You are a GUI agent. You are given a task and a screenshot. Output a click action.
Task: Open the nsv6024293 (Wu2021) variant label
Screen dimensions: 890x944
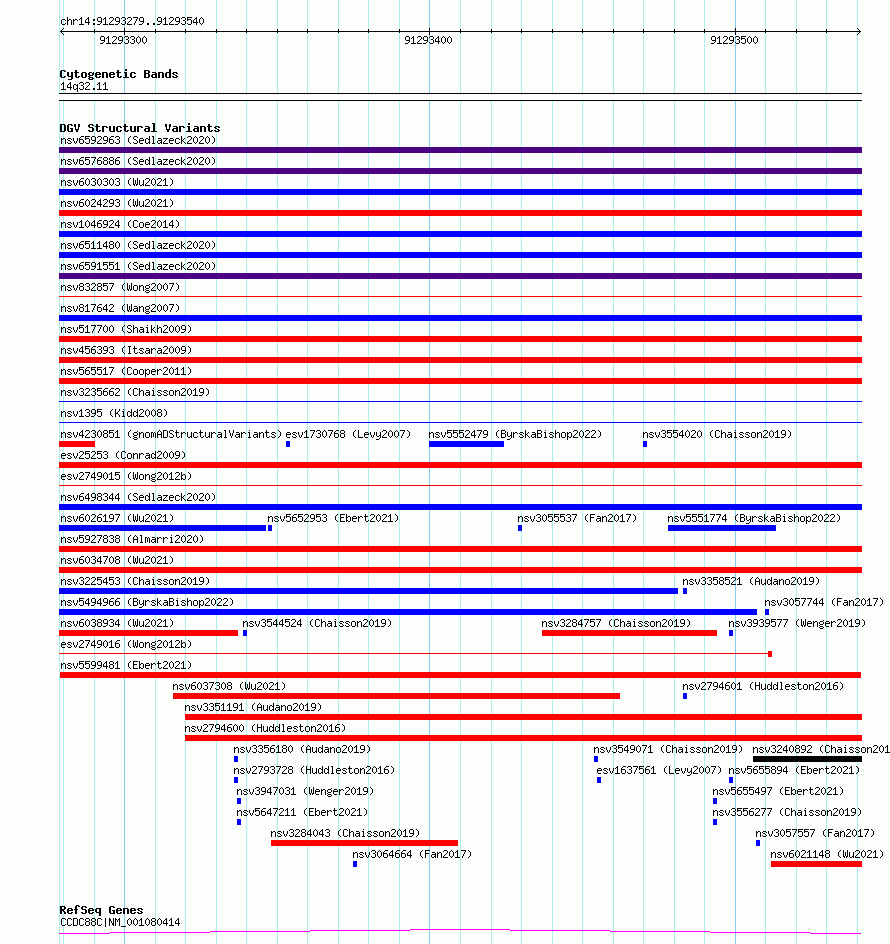[x=117, y=203]
